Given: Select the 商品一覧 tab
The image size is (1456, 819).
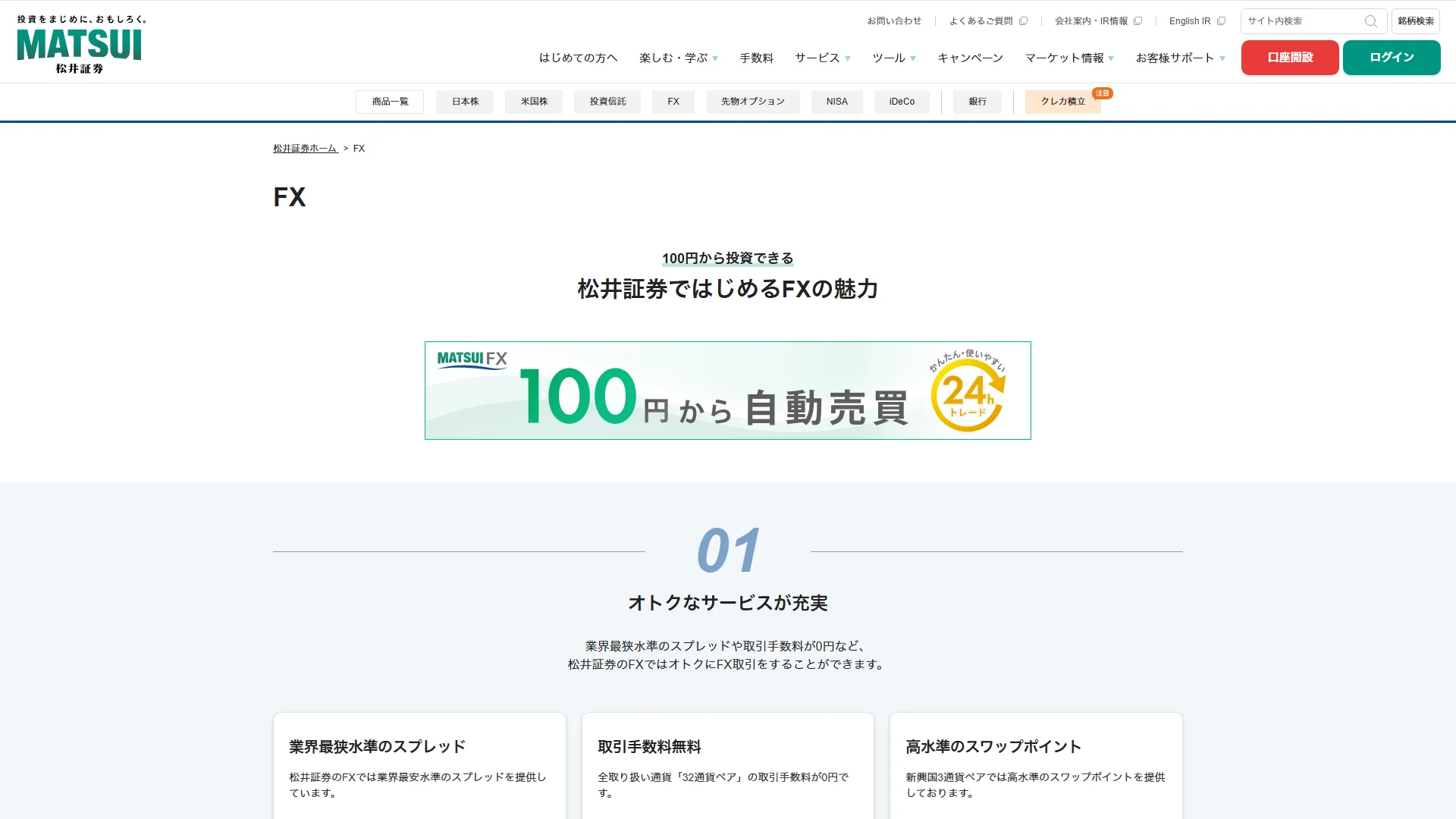Looking at the screenshot, I should click(390, 102).
